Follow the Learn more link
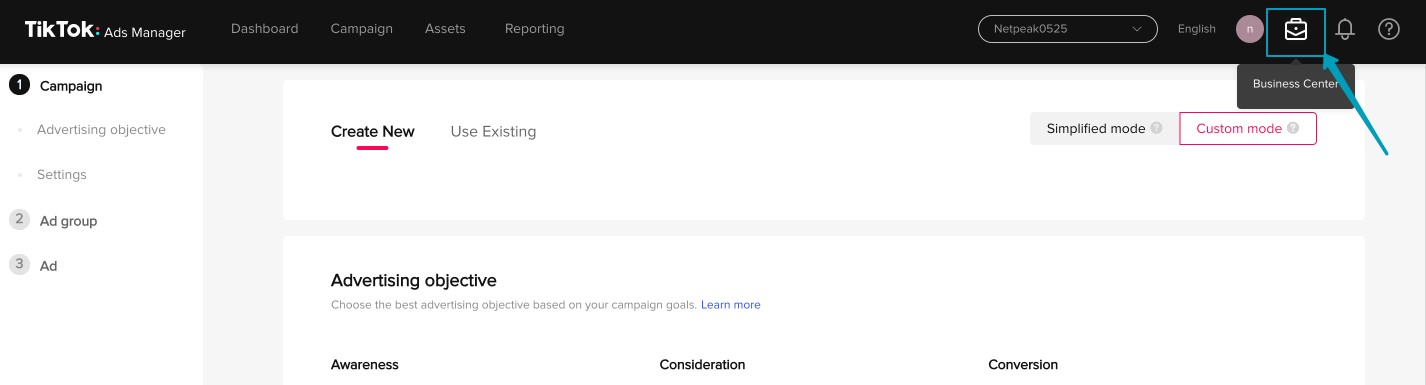Screen dimensions: 1426x385 point(731,305)
